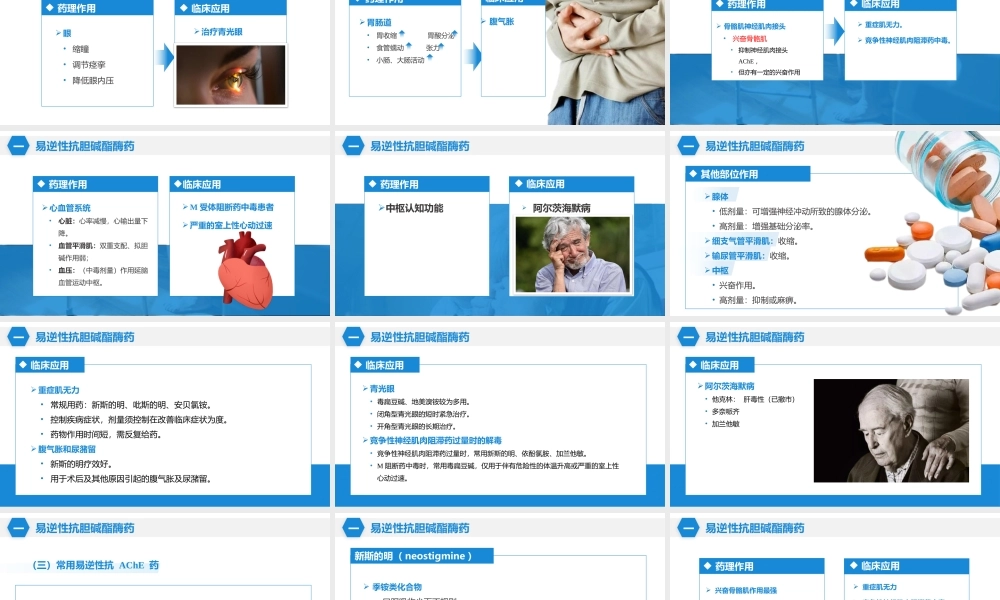The height and width of the screenshot is (600, 1000).
Task: Click the hexagon icon on the heart slide header
Action: (18, 145)
